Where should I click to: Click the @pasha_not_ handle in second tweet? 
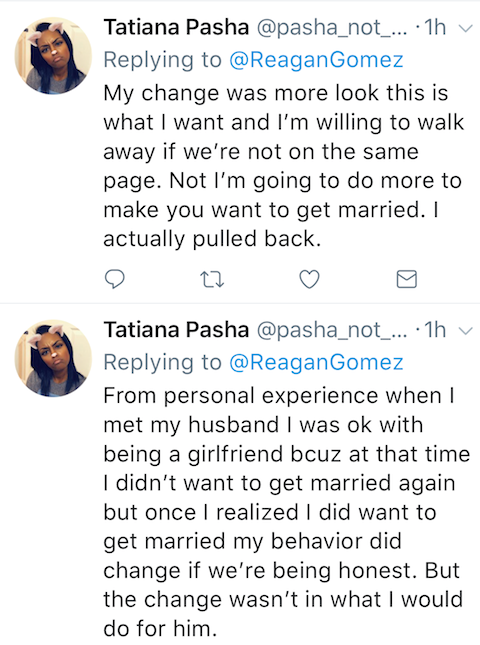pyautogui.click(x=332, y=331)
